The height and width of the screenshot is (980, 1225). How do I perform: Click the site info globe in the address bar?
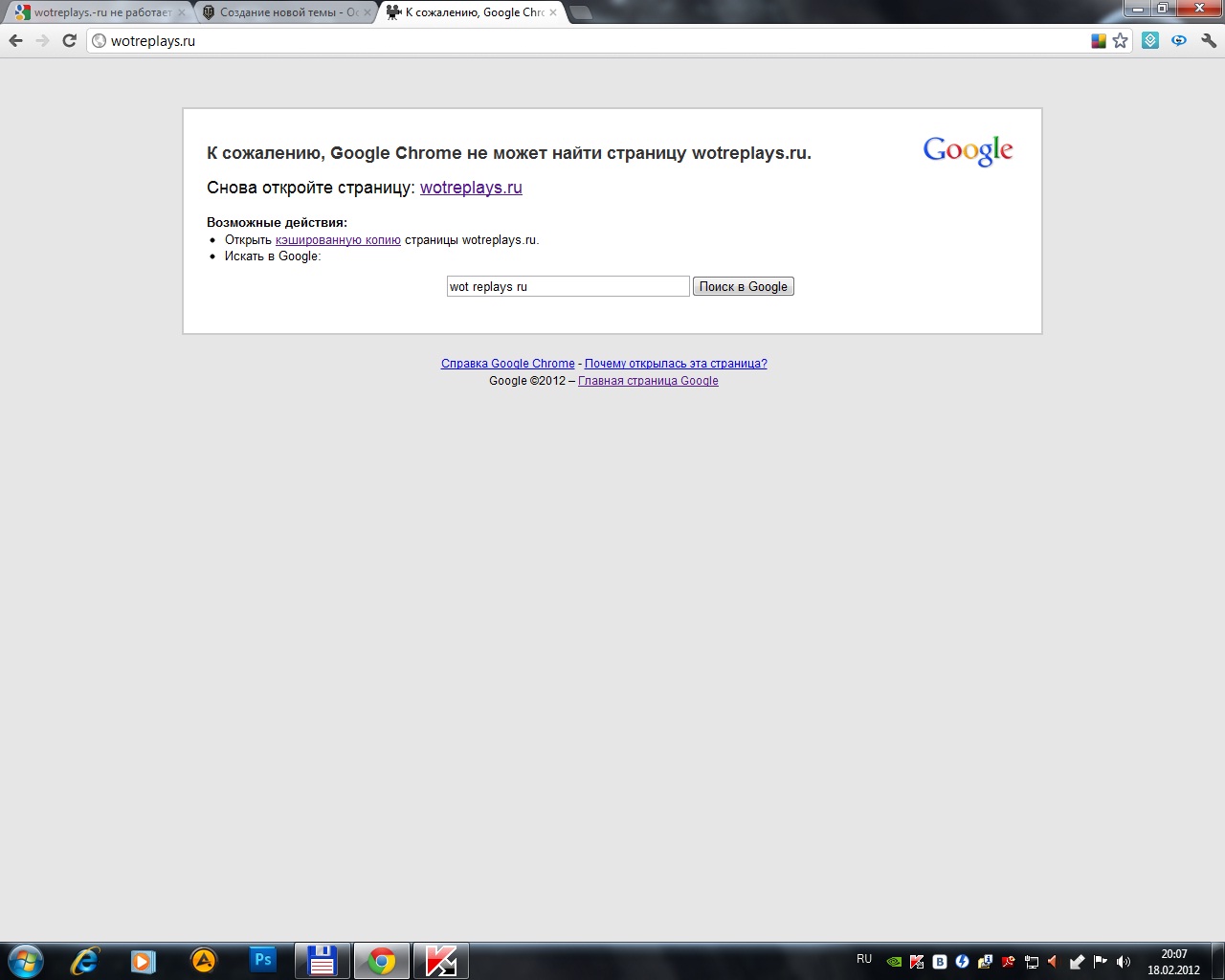click(x=99, y=41)
